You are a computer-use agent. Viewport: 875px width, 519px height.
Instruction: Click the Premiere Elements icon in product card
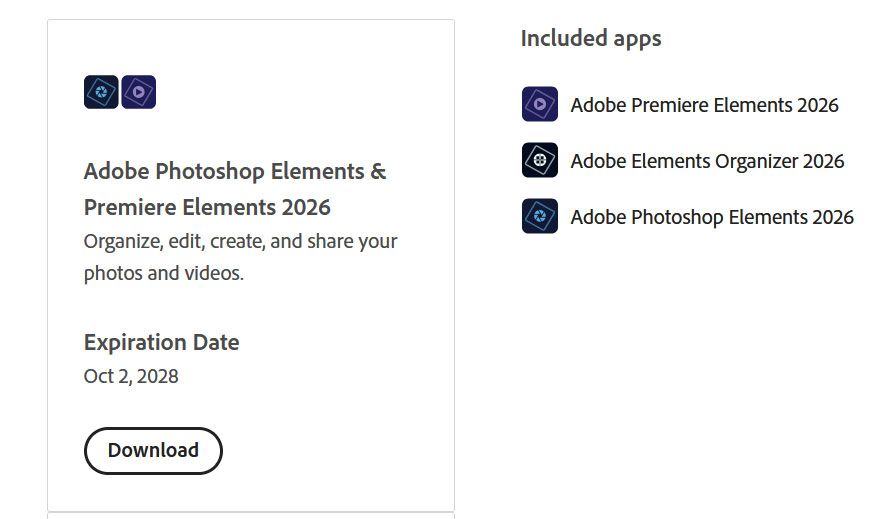139,92
